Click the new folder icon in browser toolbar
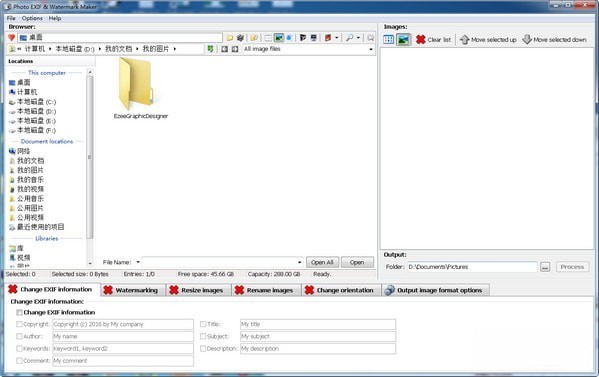This screenshot has height=377, width=599. coord(230,38)
